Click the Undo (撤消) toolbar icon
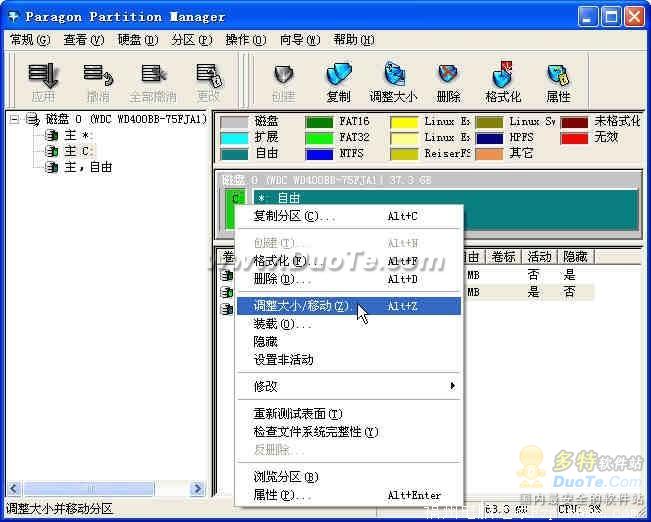The height and width of the screenshot is (522, 651). 98,82
